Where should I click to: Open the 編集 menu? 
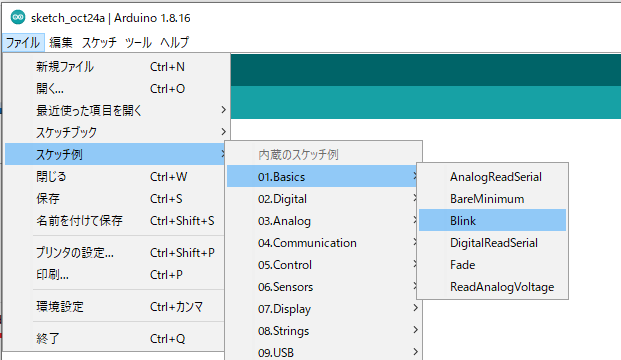coord(61,42)
